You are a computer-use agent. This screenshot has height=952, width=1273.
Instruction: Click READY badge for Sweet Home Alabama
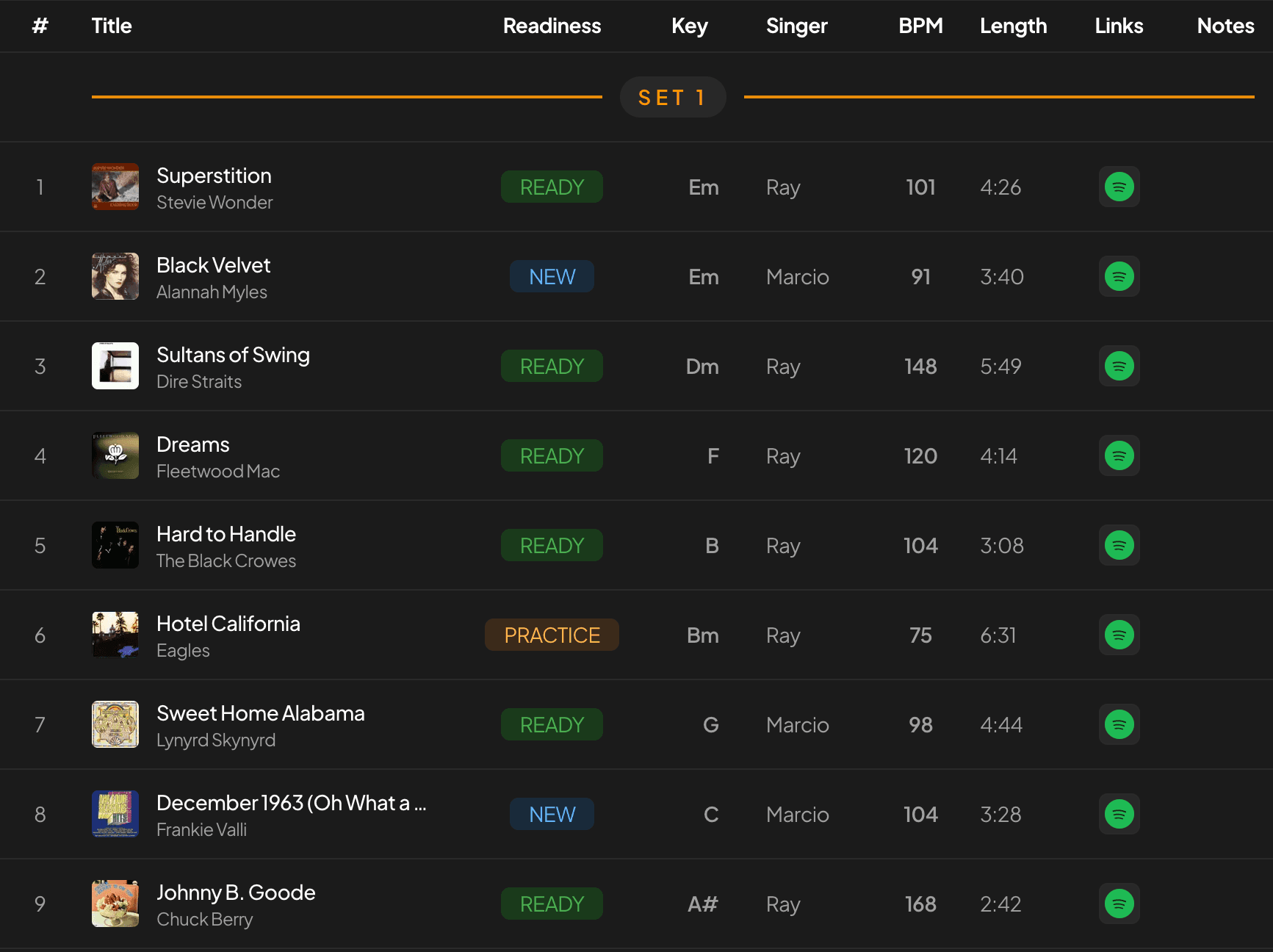[x=552, y=724]
